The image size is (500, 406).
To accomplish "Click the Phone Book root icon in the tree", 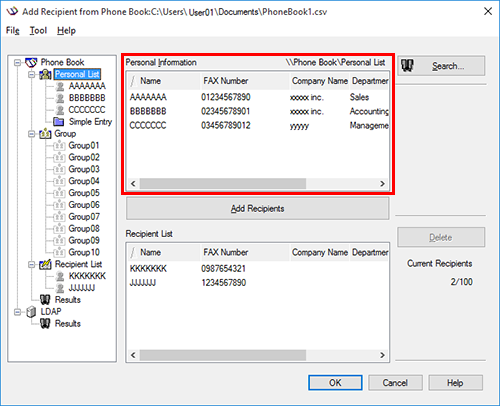I will (31, 62).
